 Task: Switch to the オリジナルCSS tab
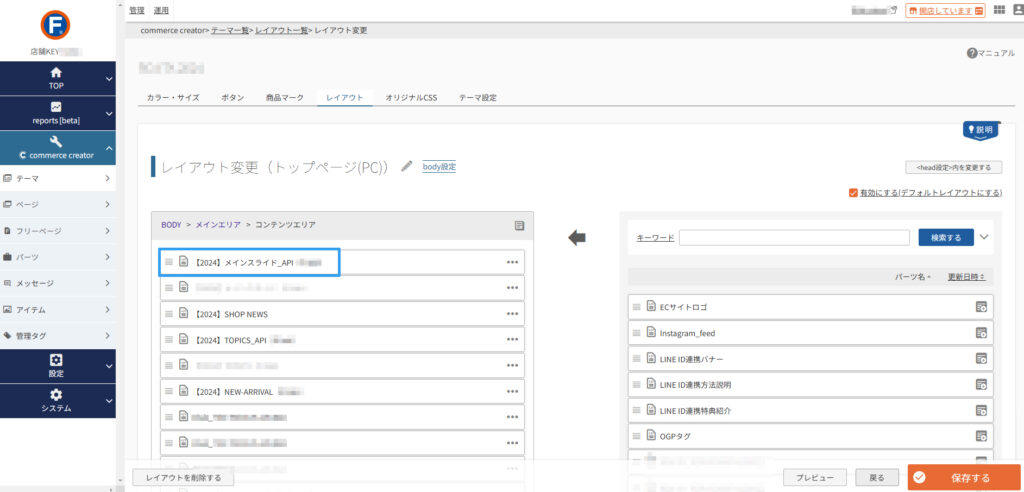411,98
